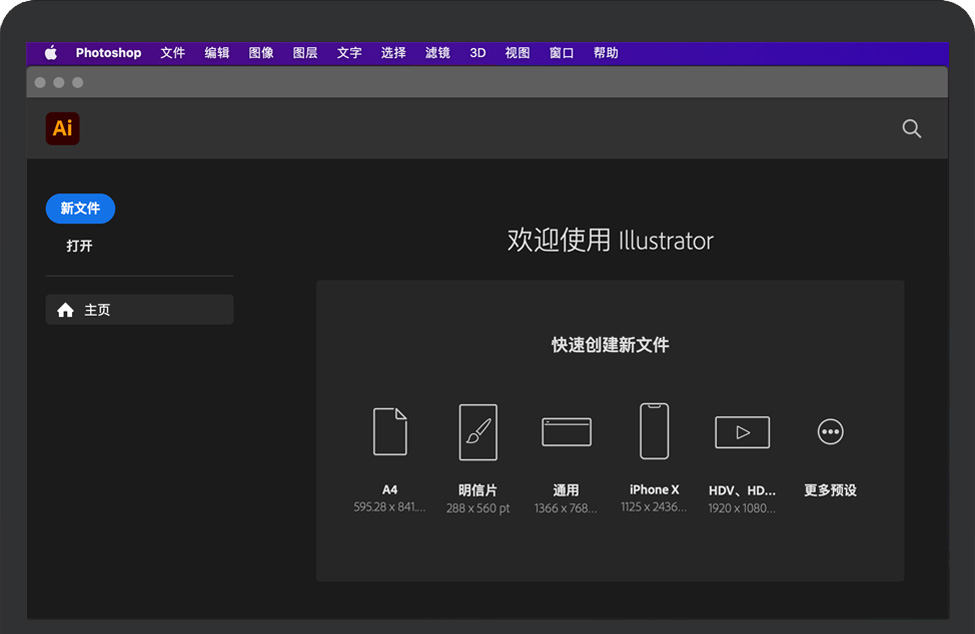This screenshot has width=975, height=634.
Task: Click the Illustrator Ai logo icon
Action: coord(62,128)
